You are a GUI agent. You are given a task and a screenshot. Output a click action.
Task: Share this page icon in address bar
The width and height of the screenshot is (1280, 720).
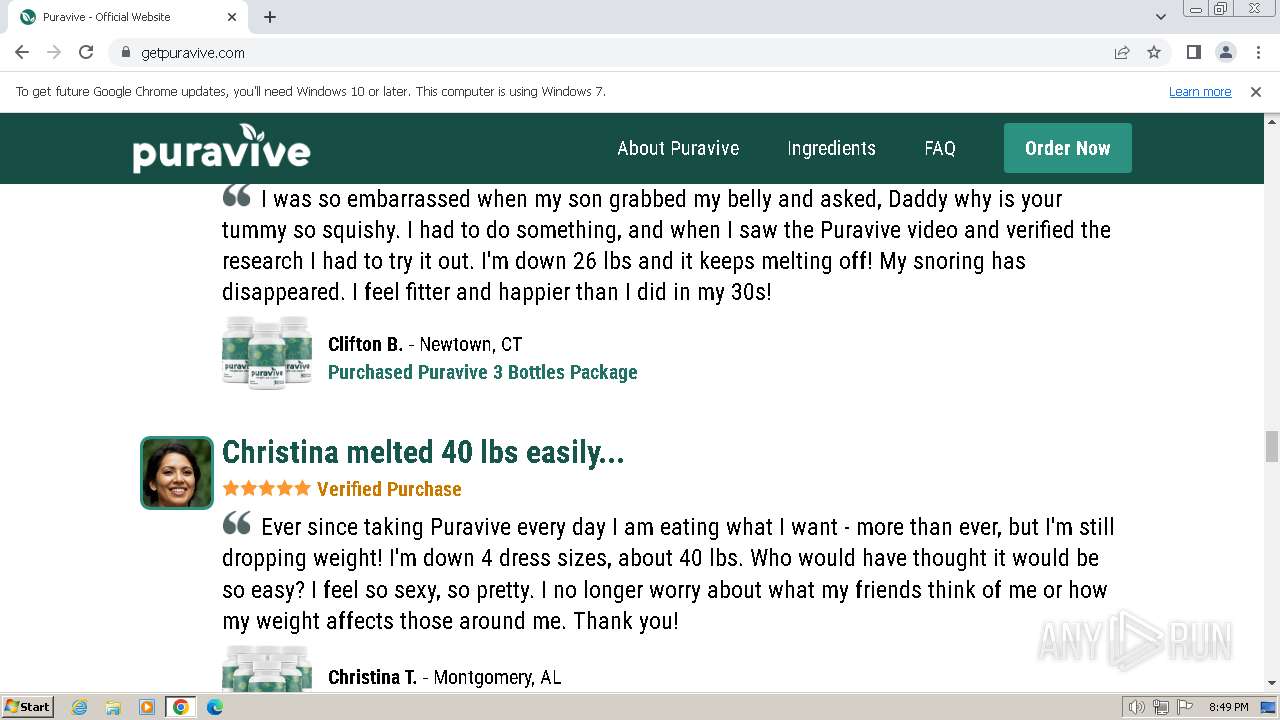pos(1122,52)
